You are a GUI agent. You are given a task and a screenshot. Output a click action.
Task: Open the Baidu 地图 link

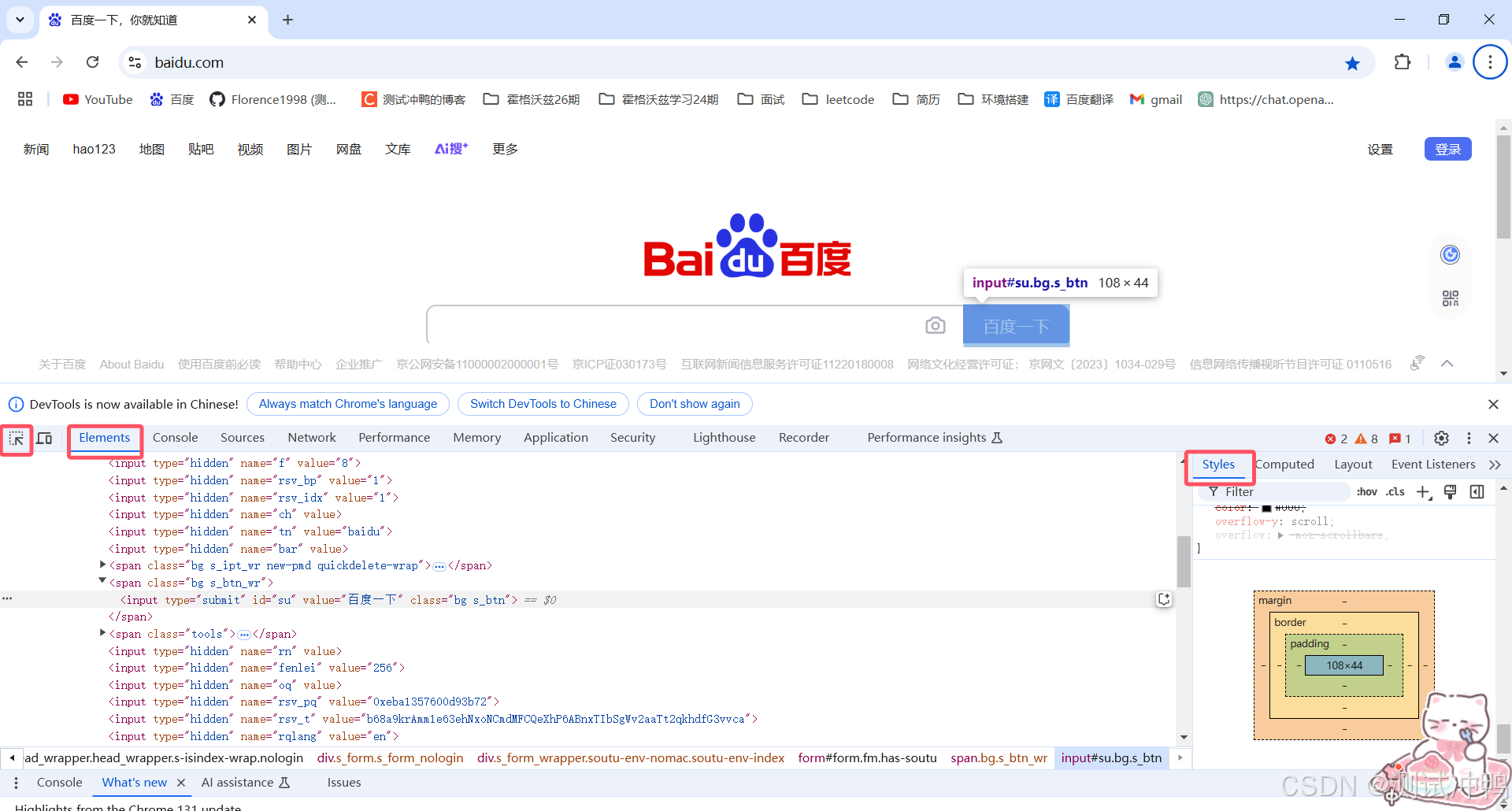click(x=152, y=149)
